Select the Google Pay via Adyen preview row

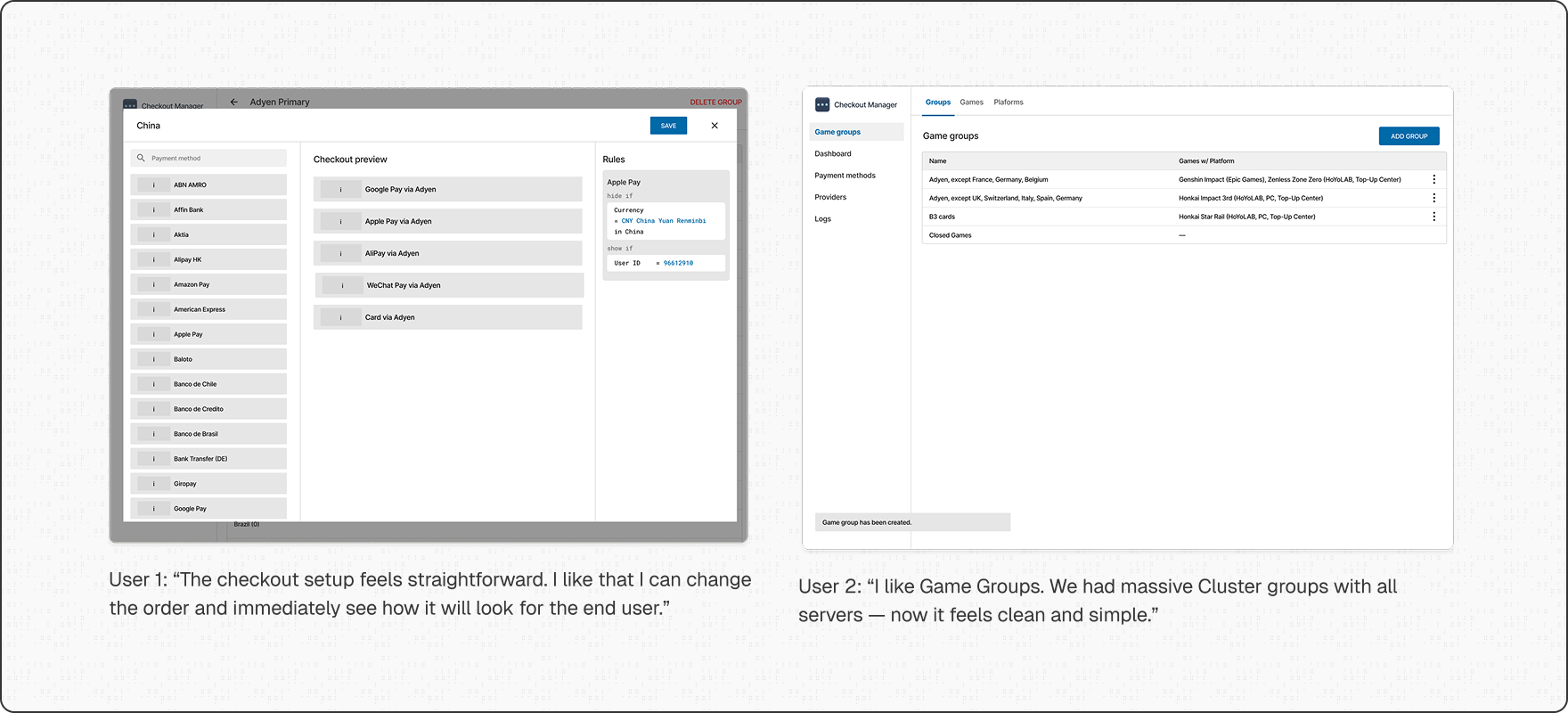point(448,189)
